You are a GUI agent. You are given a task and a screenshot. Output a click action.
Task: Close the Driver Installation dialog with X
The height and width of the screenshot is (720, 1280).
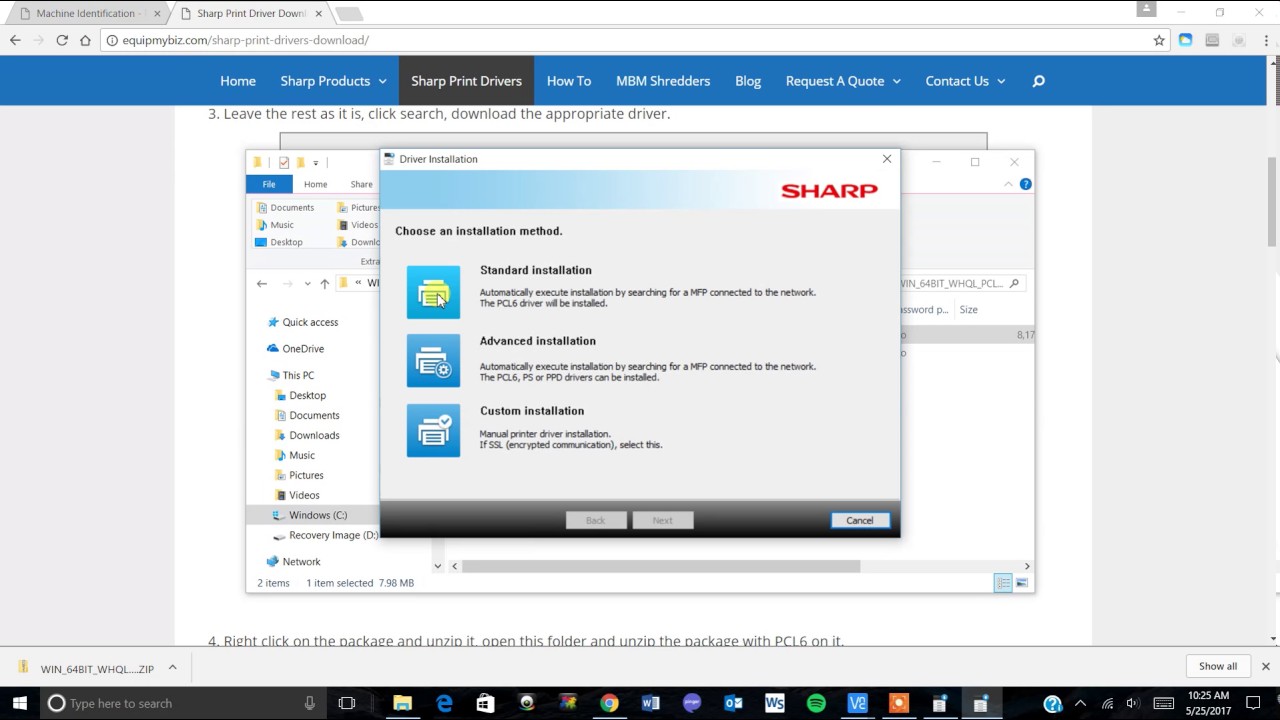pyautogui.click(x=886, y=159)
